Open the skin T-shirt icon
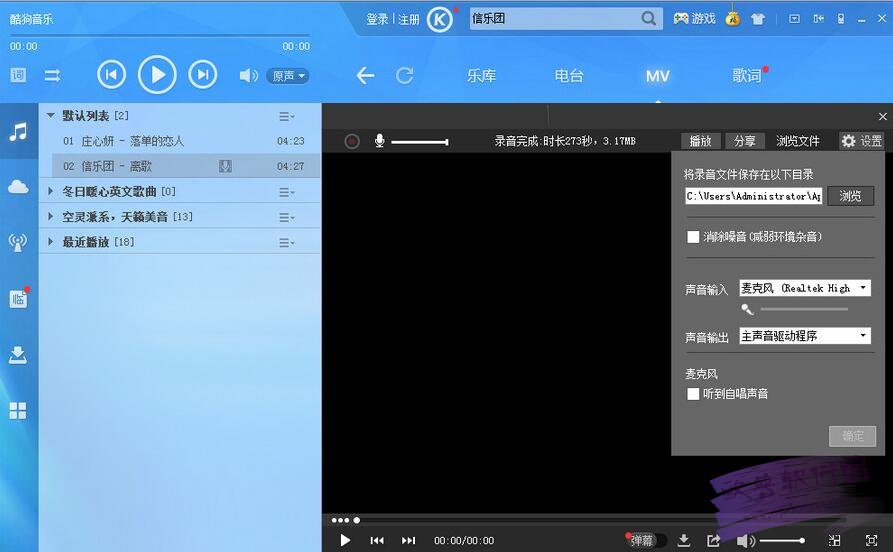The height and width of the screenshot is (552, 893). point(757,19)
